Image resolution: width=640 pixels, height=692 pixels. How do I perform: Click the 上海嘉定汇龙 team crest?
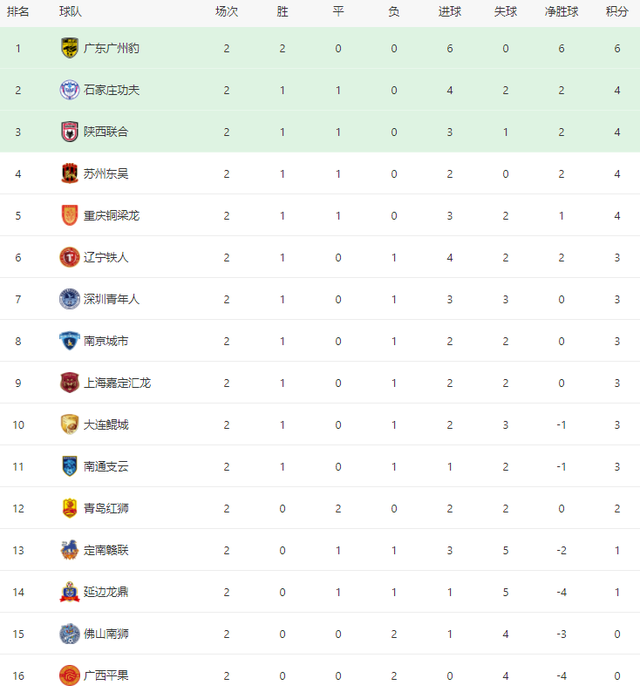coord(69,383)
